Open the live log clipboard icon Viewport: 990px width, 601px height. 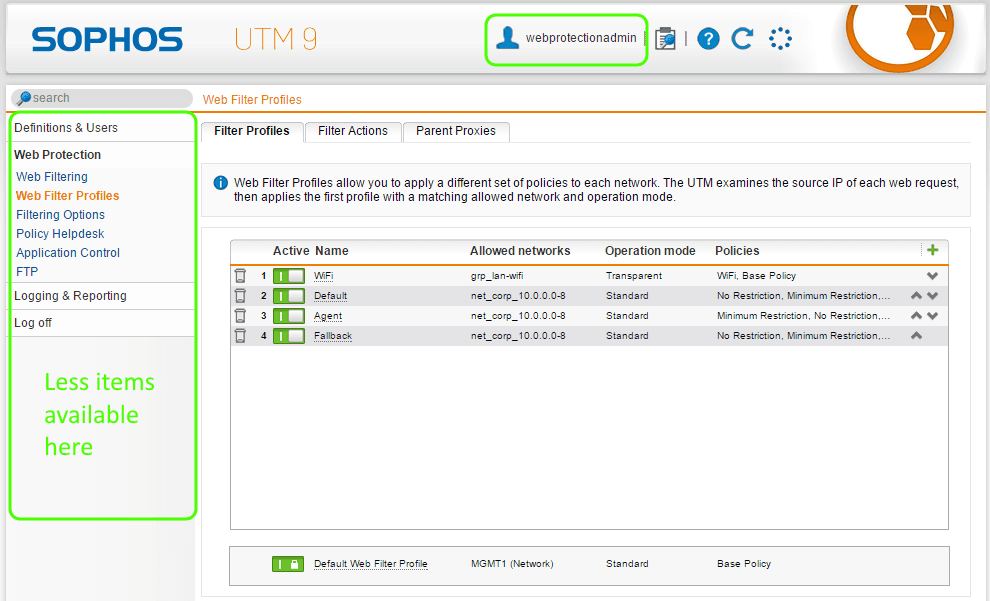point(665,39)
